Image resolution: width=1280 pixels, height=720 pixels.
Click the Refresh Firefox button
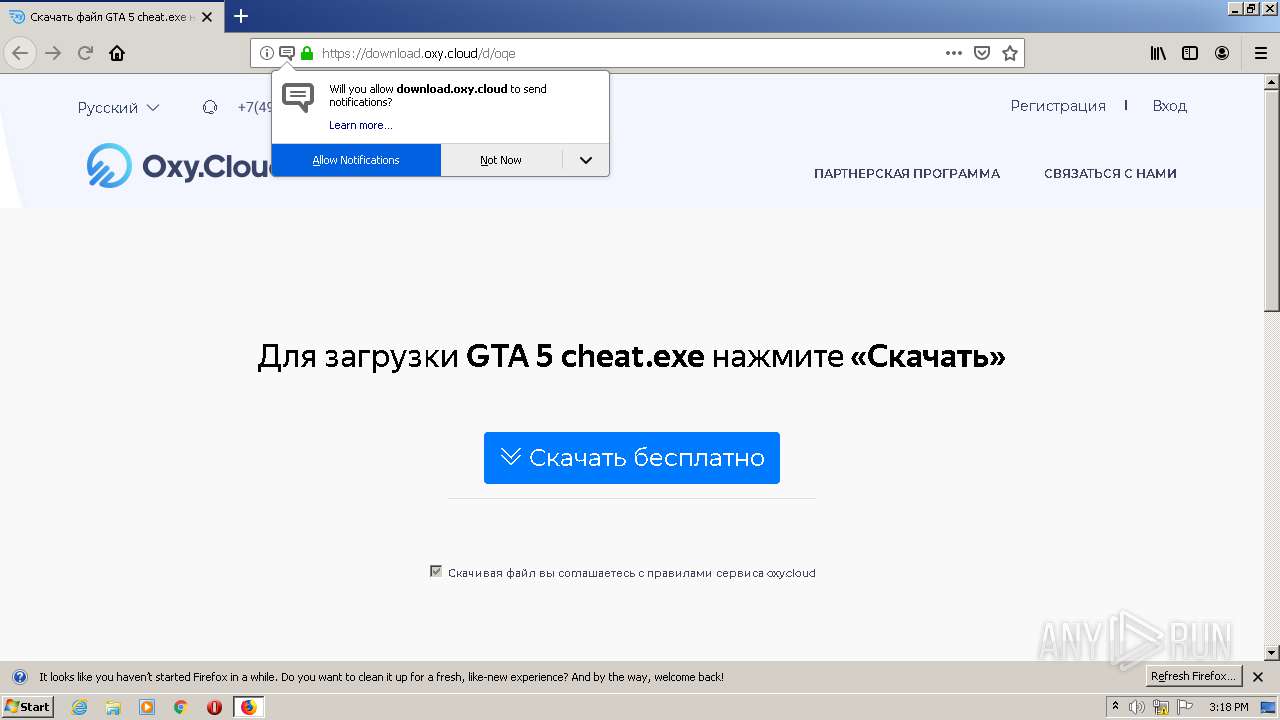click(1193, 676)
